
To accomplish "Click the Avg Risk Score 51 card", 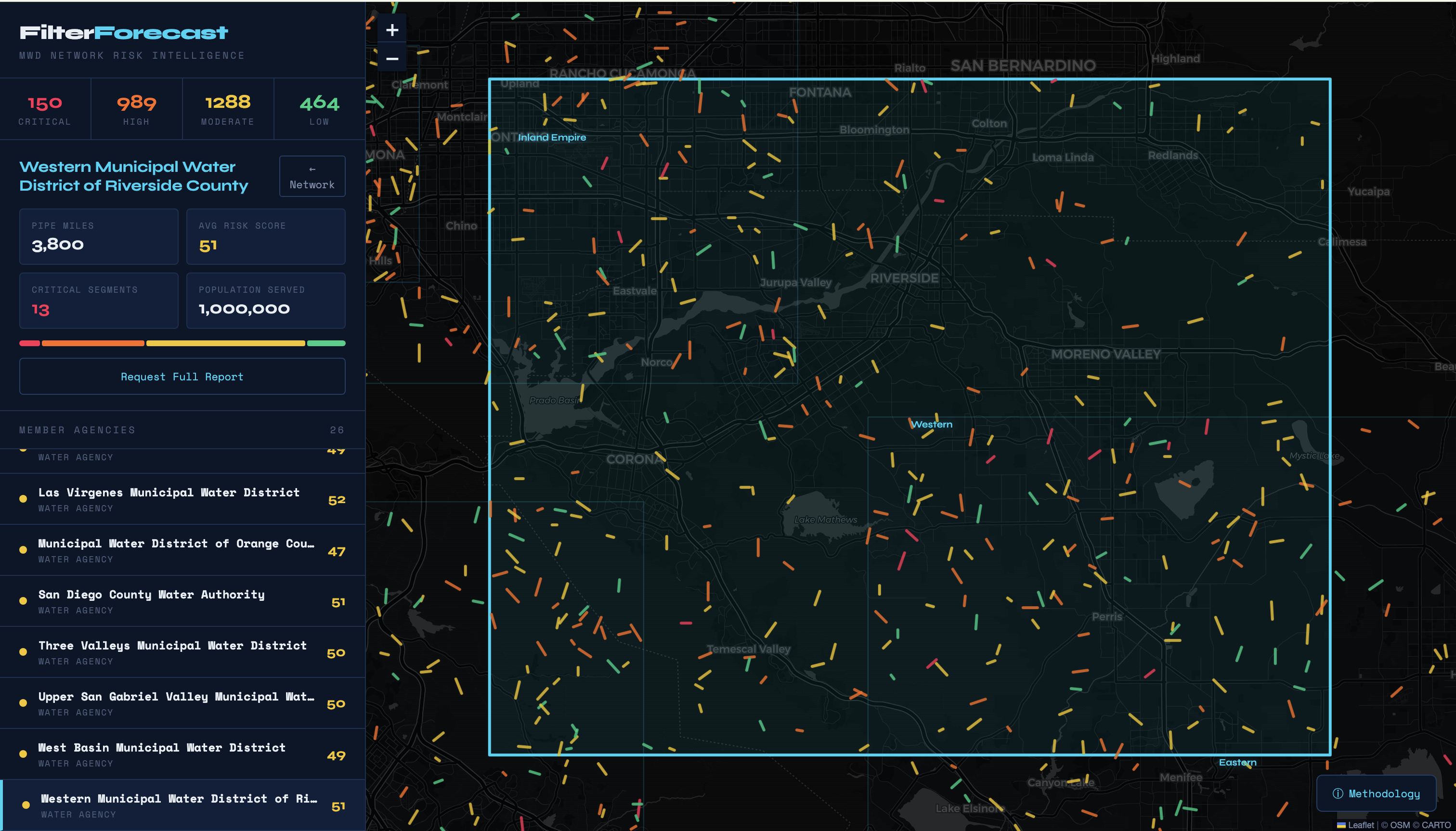I will [x=265, y=236].
